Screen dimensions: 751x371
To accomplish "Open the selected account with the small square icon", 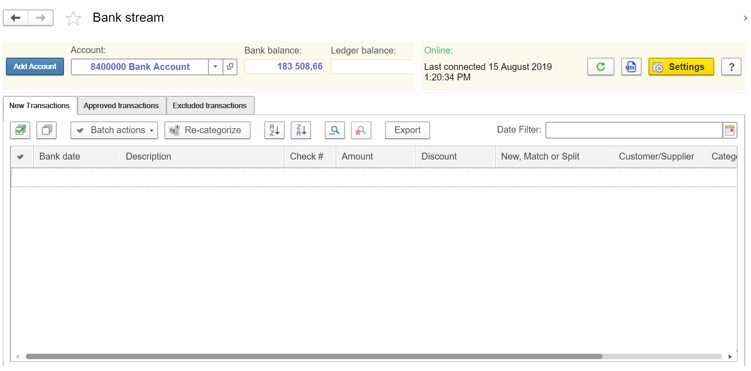I will 230,67.
